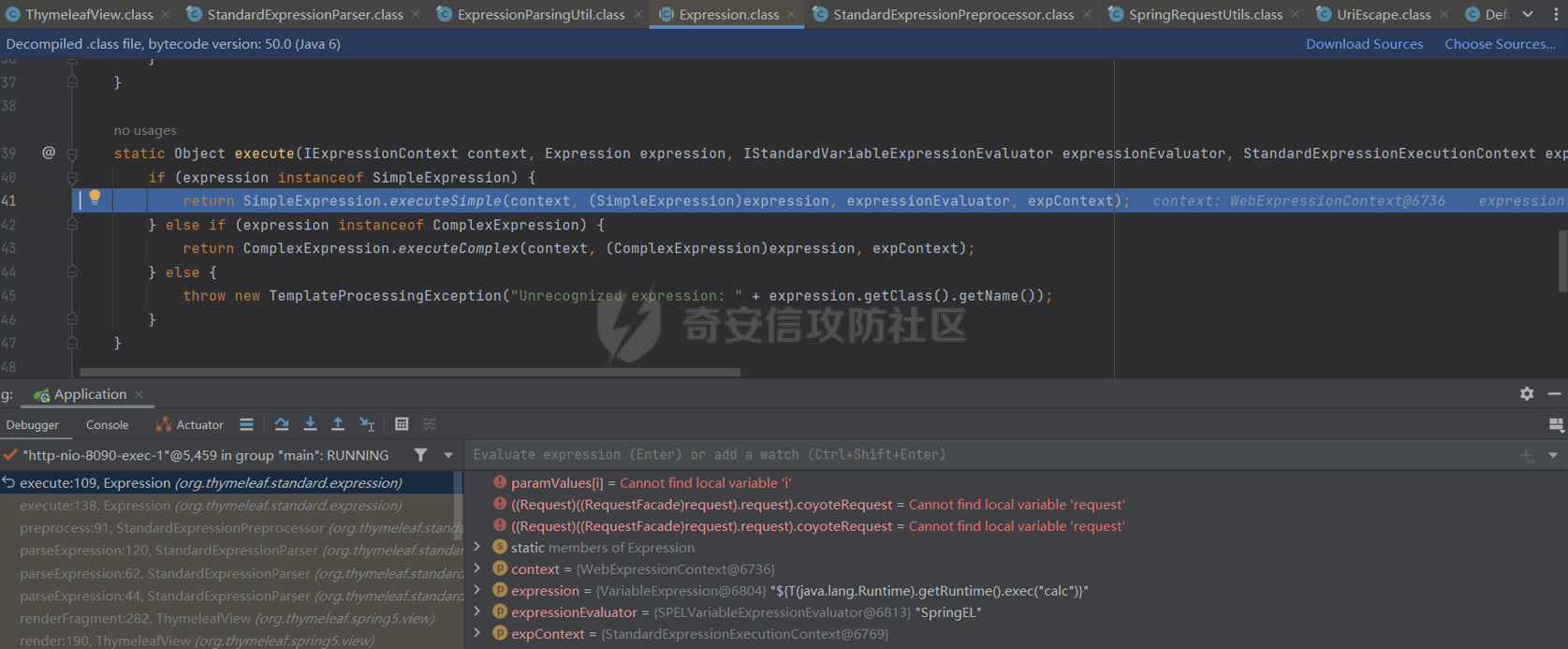The image size is (1568, 649).
Task: Click the debugger layout settings icon
Action: tap(1556, 425)
